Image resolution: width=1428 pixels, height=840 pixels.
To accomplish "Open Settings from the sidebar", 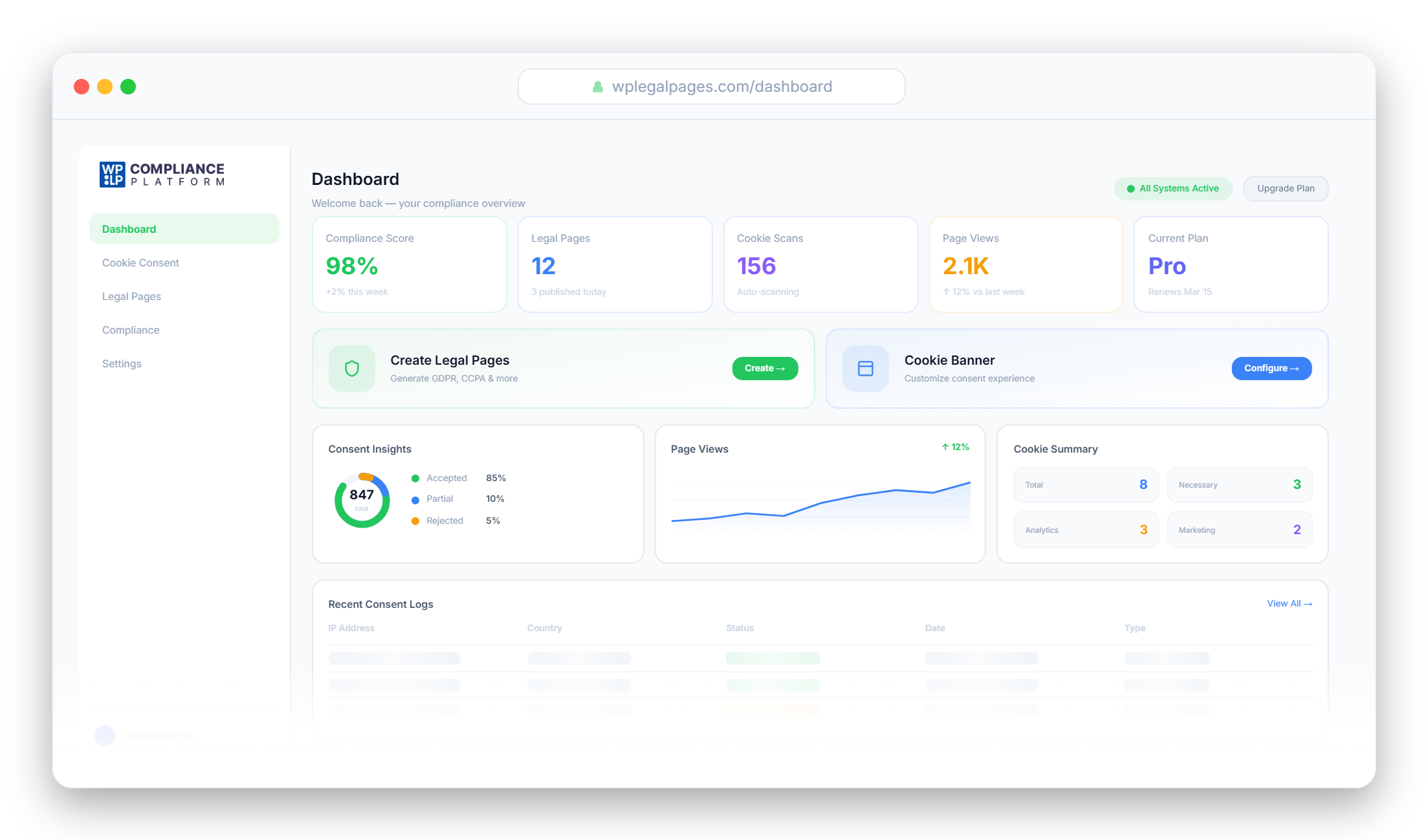I will point(122,363).
